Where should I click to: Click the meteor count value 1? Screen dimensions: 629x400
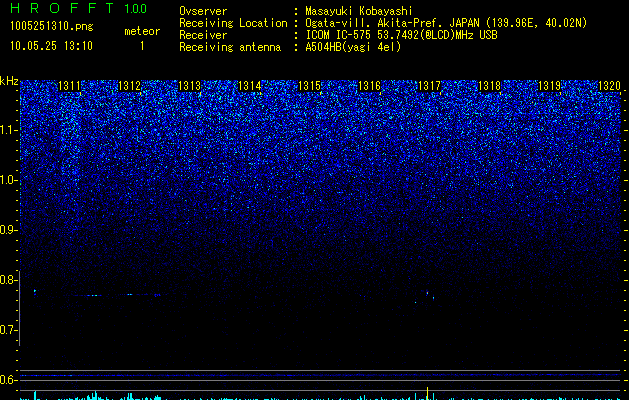click(142, 46)
